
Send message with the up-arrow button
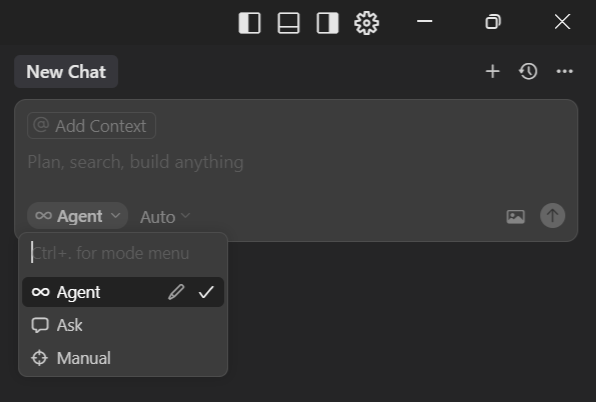[552, 215]
